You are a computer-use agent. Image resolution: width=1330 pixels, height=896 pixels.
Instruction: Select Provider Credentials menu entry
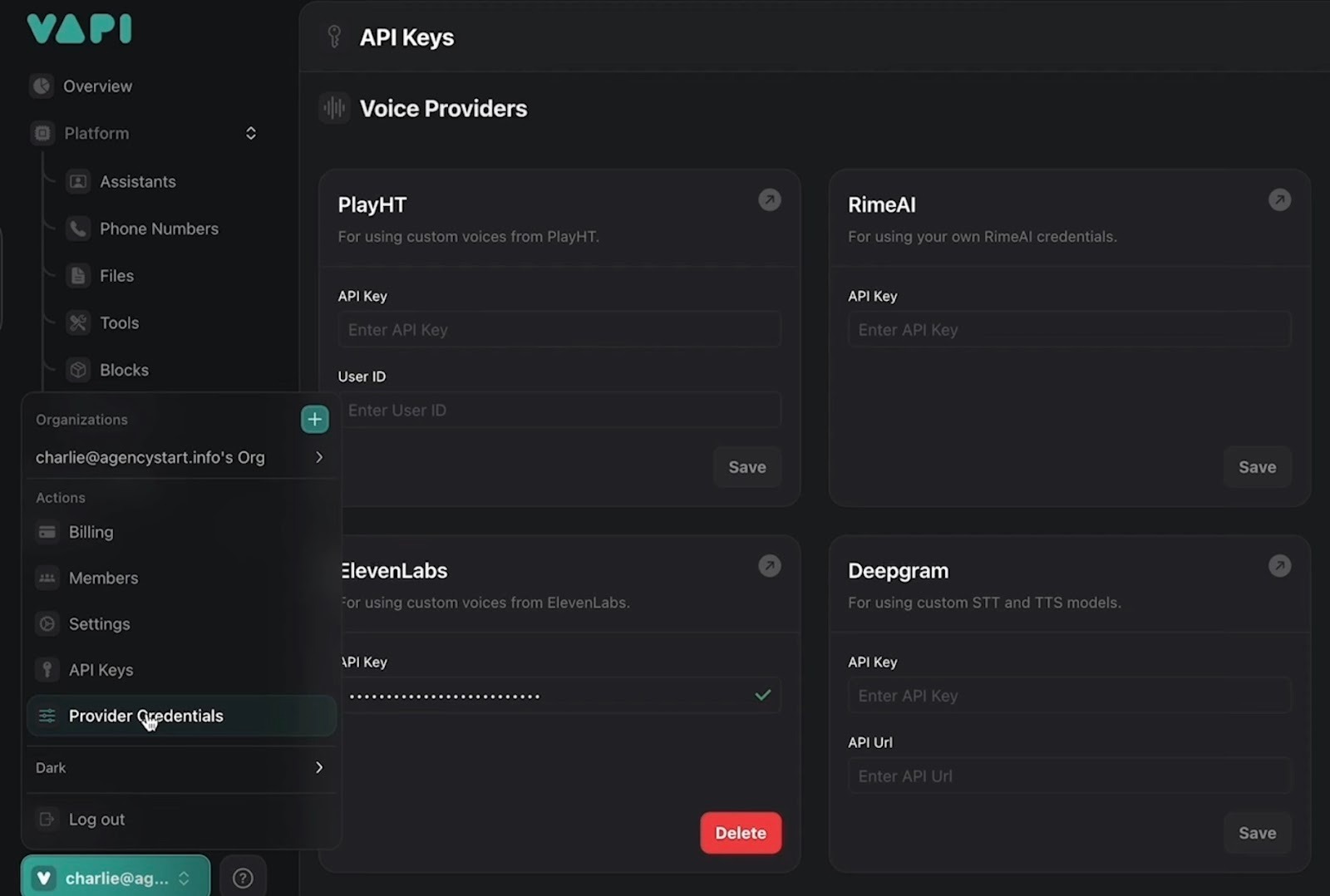click(x=180, y=716)
